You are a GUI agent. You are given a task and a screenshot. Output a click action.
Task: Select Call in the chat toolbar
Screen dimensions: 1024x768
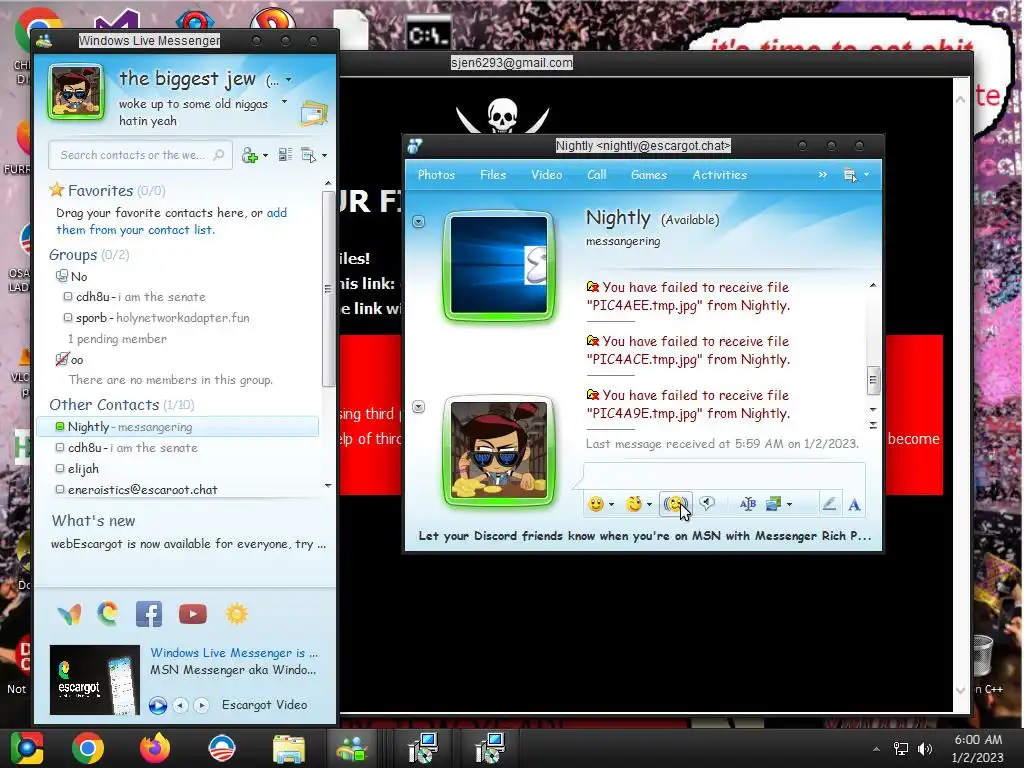pos(596,174)
